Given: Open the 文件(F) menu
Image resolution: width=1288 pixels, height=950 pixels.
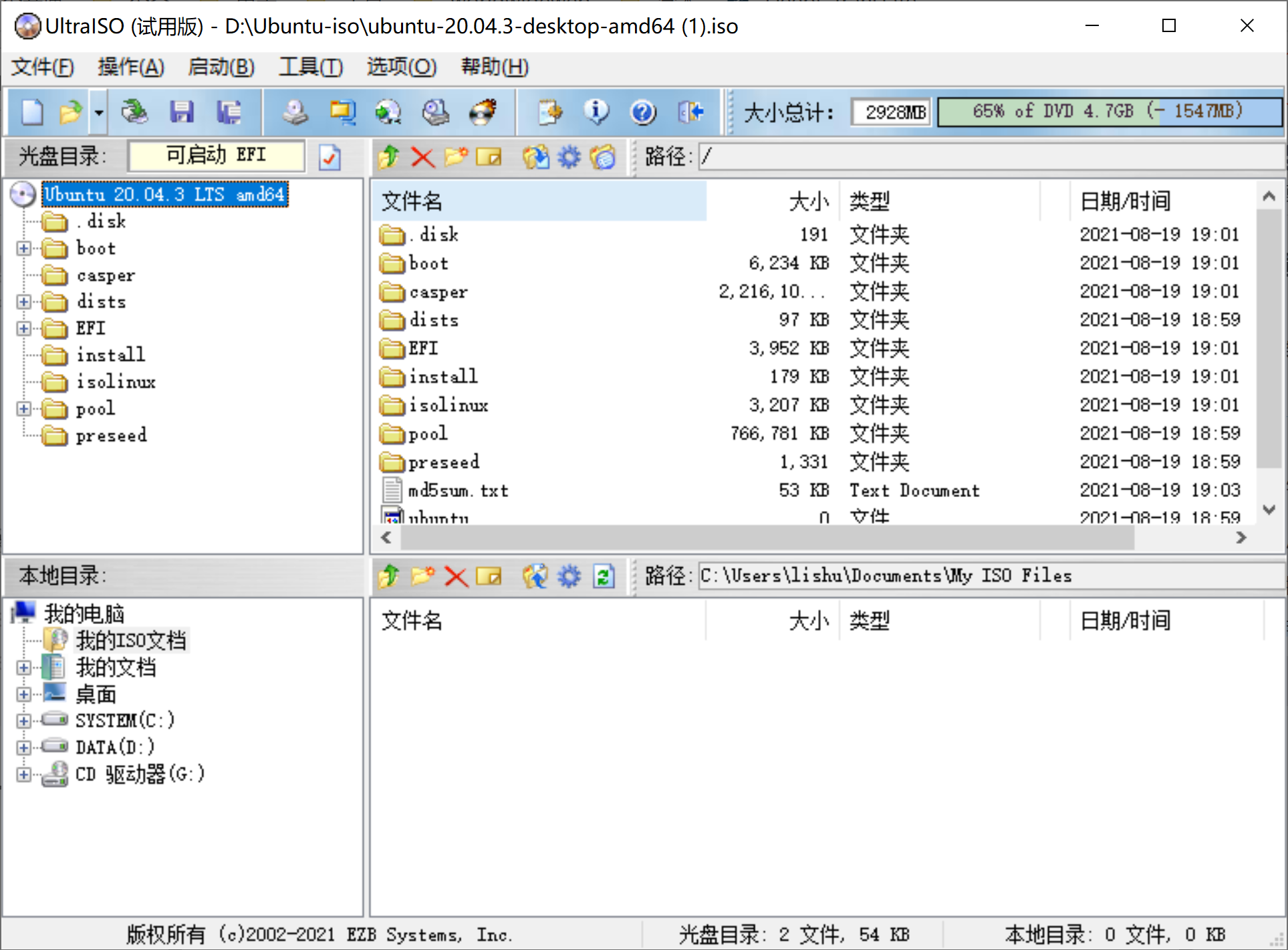Looking at the screenshot, I should 41,67.
